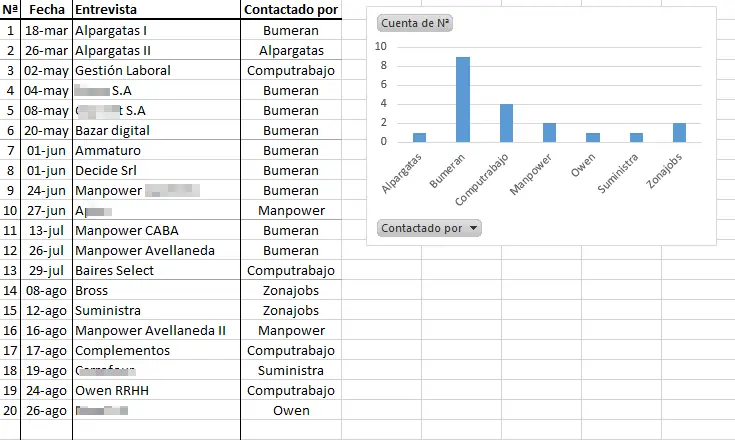Select the Contactado por table header cell
Image resolution: width=735 pixels, height=440 pixels.
pos(290,9)
